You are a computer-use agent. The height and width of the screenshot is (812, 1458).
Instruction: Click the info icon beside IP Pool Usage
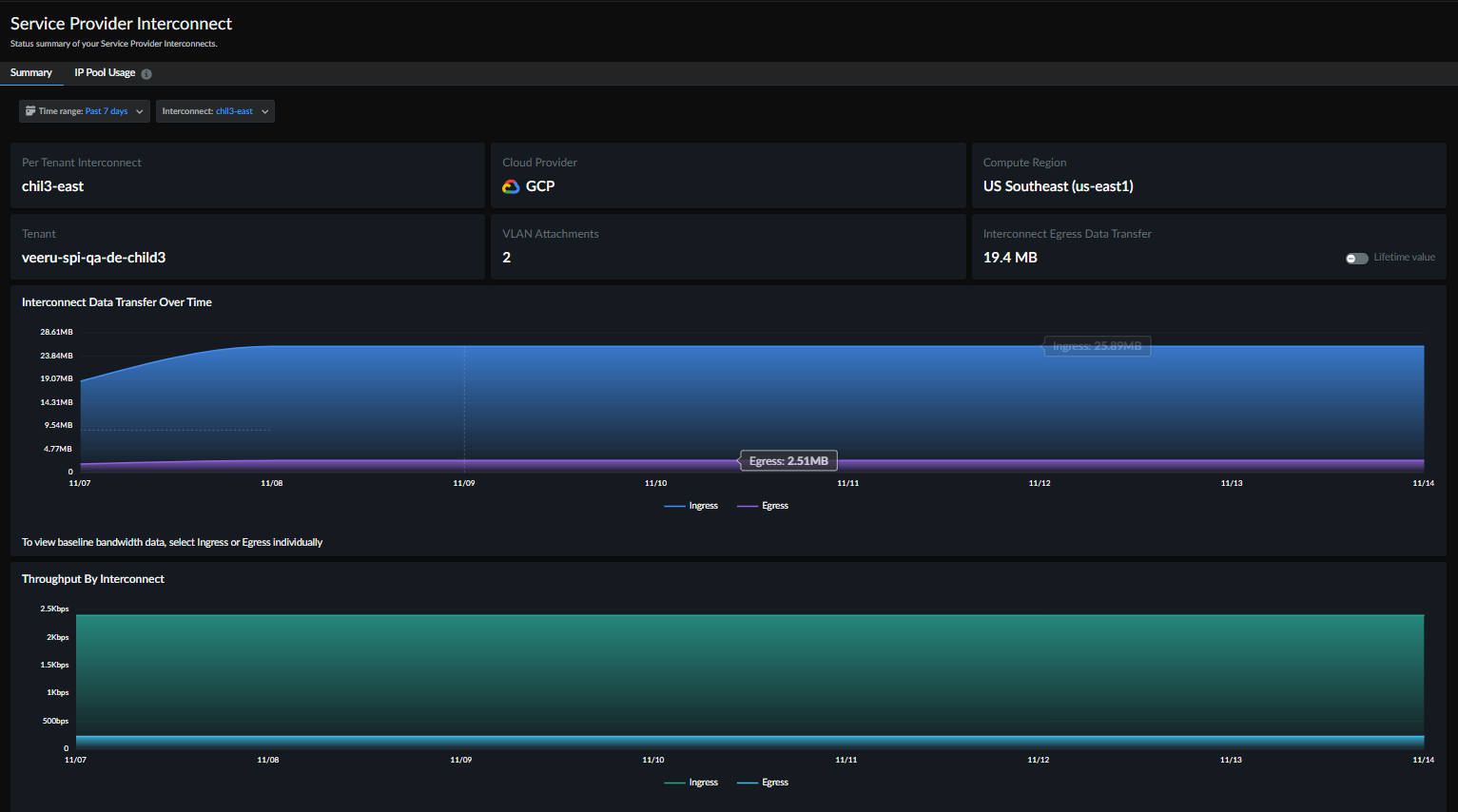[x=146, y=74]
